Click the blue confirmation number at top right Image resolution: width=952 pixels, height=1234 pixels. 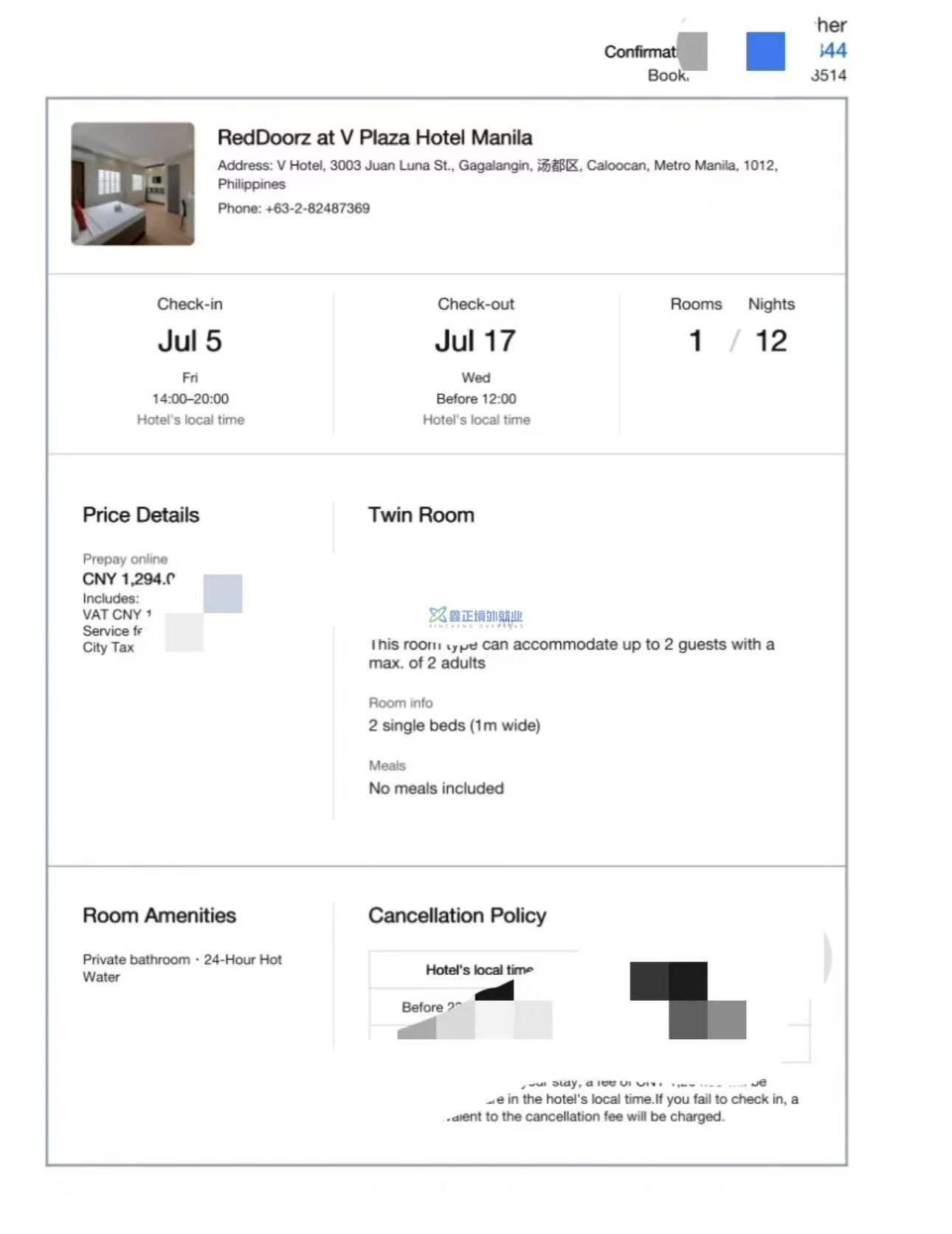click(x=832, y=50)
